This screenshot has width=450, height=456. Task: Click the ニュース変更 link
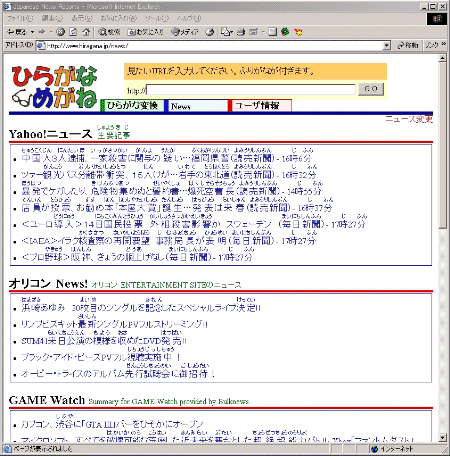click(409, 119)
